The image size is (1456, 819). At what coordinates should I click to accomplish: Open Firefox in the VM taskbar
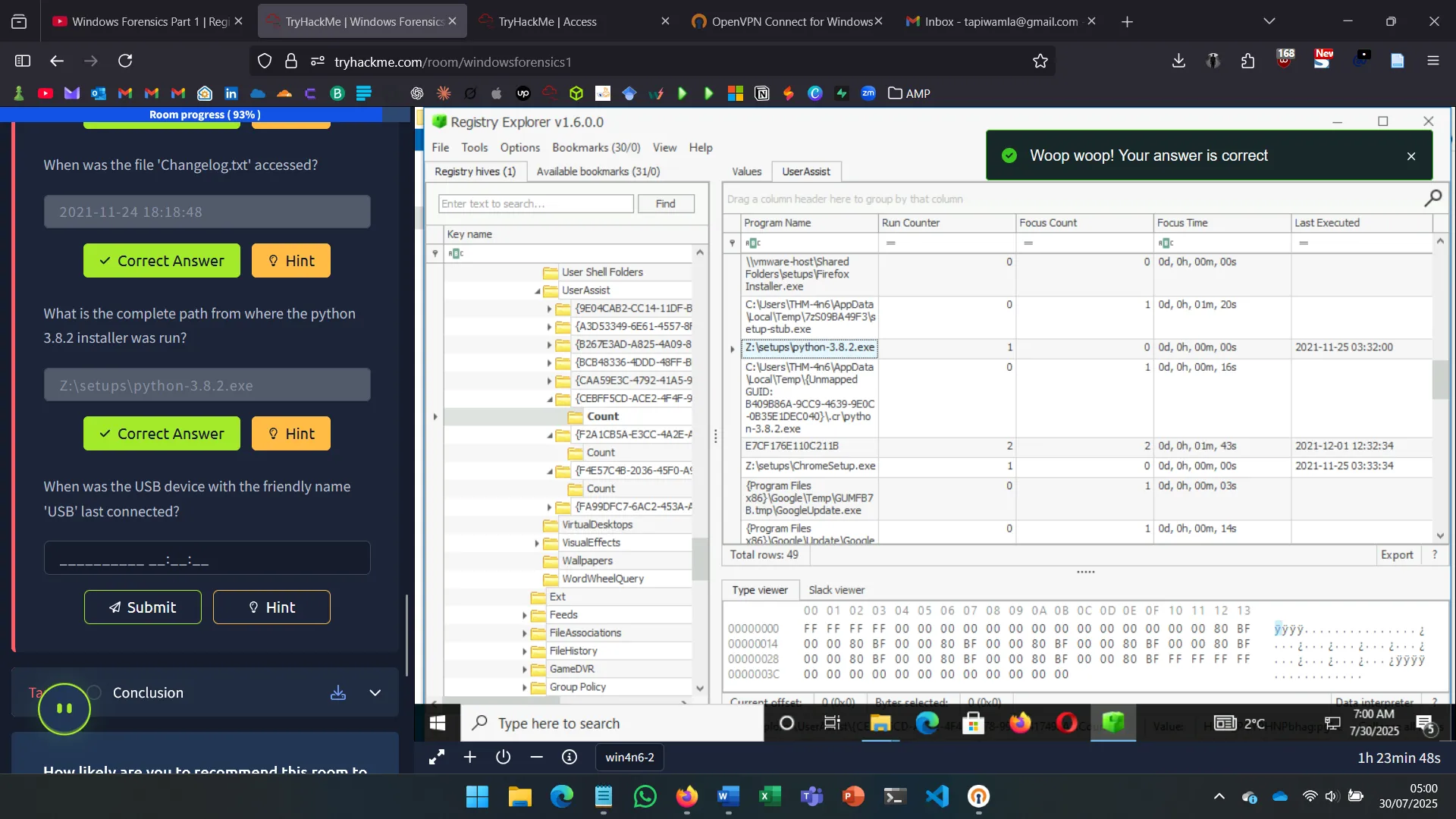pyautogui.click(x=1020, y=723)
